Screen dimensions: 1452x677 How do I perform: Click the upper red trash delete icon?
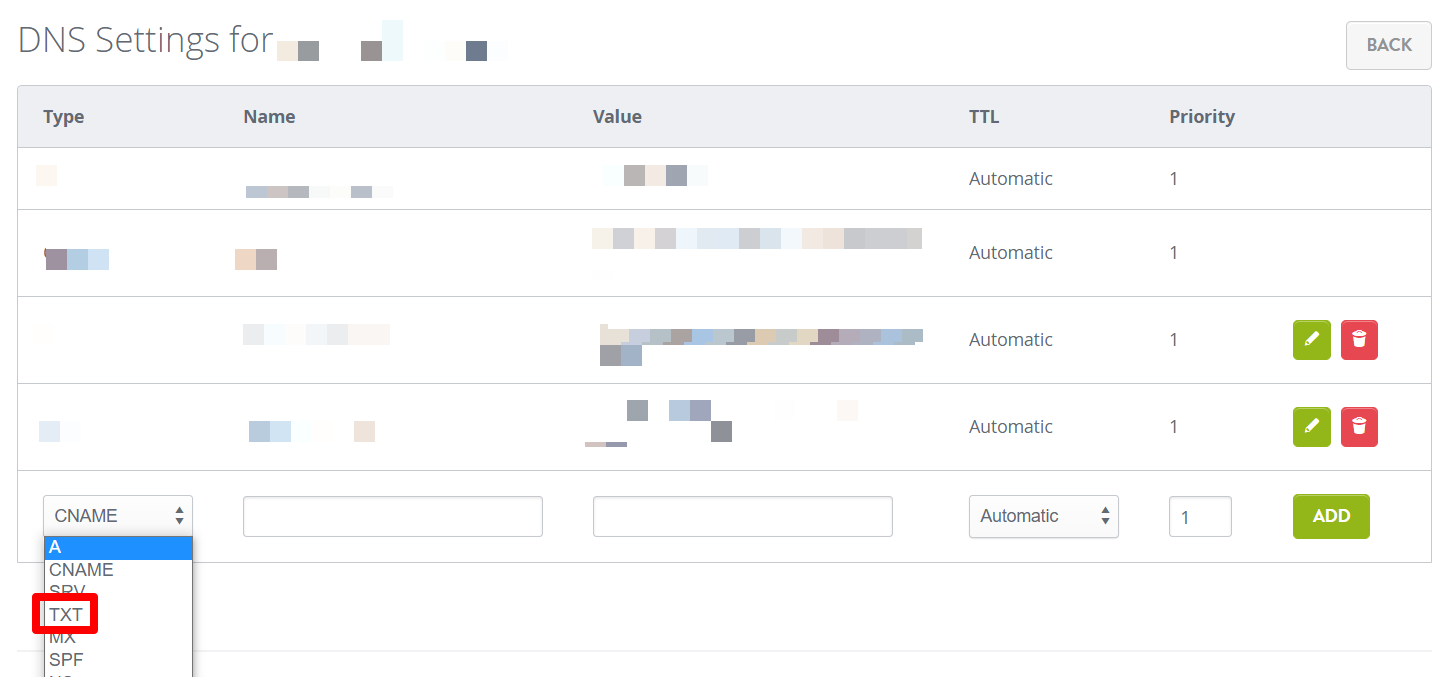[1358, 340]
